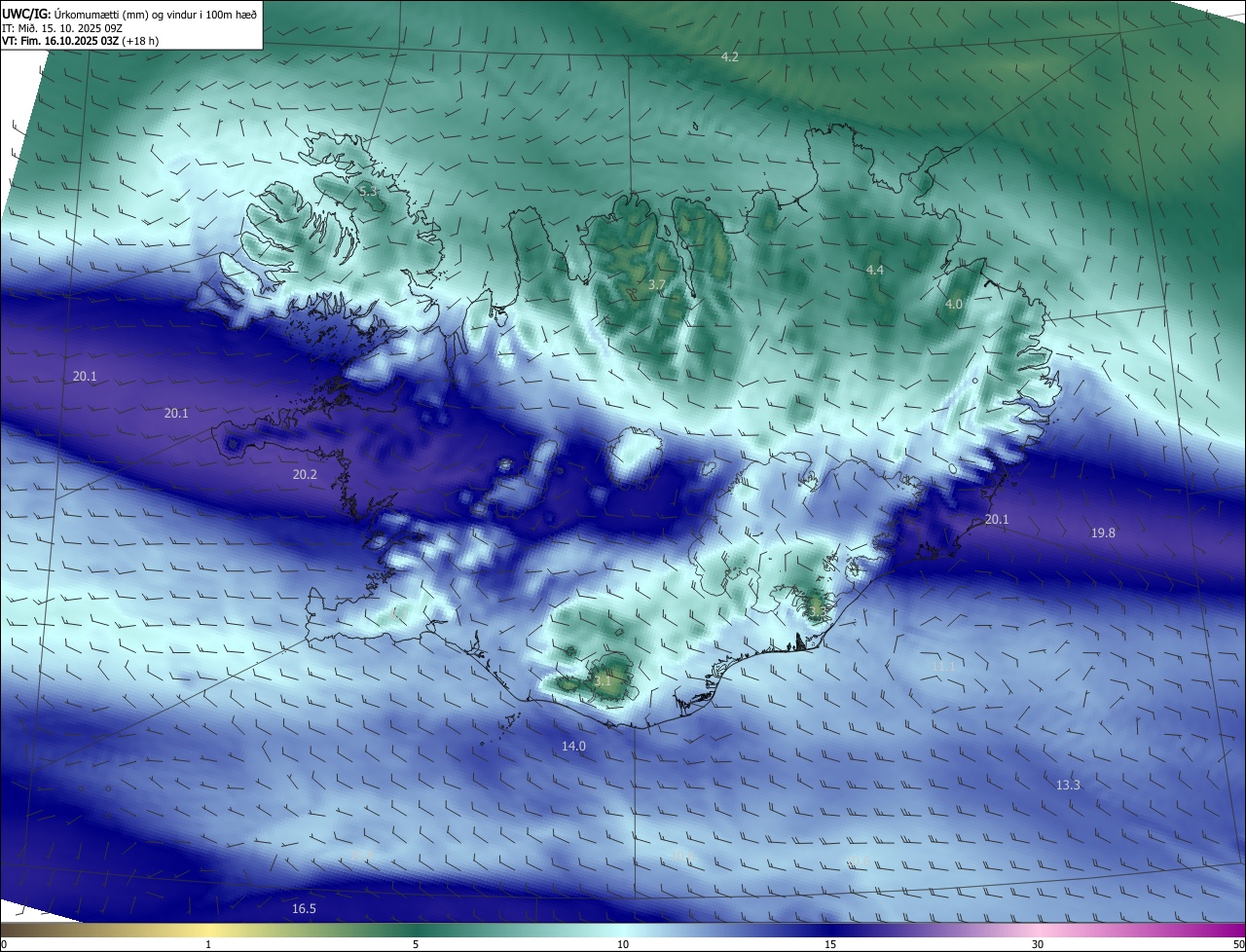
Task: Click the 50 tick on the colour scale
Action: (x=1238, y=944)
